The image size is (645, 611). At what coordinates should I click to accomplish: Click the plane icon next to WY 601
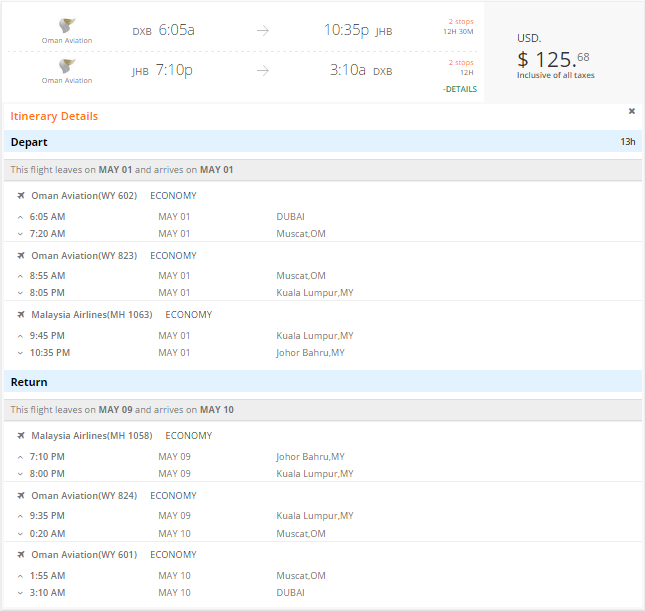[x=21, y=555]
